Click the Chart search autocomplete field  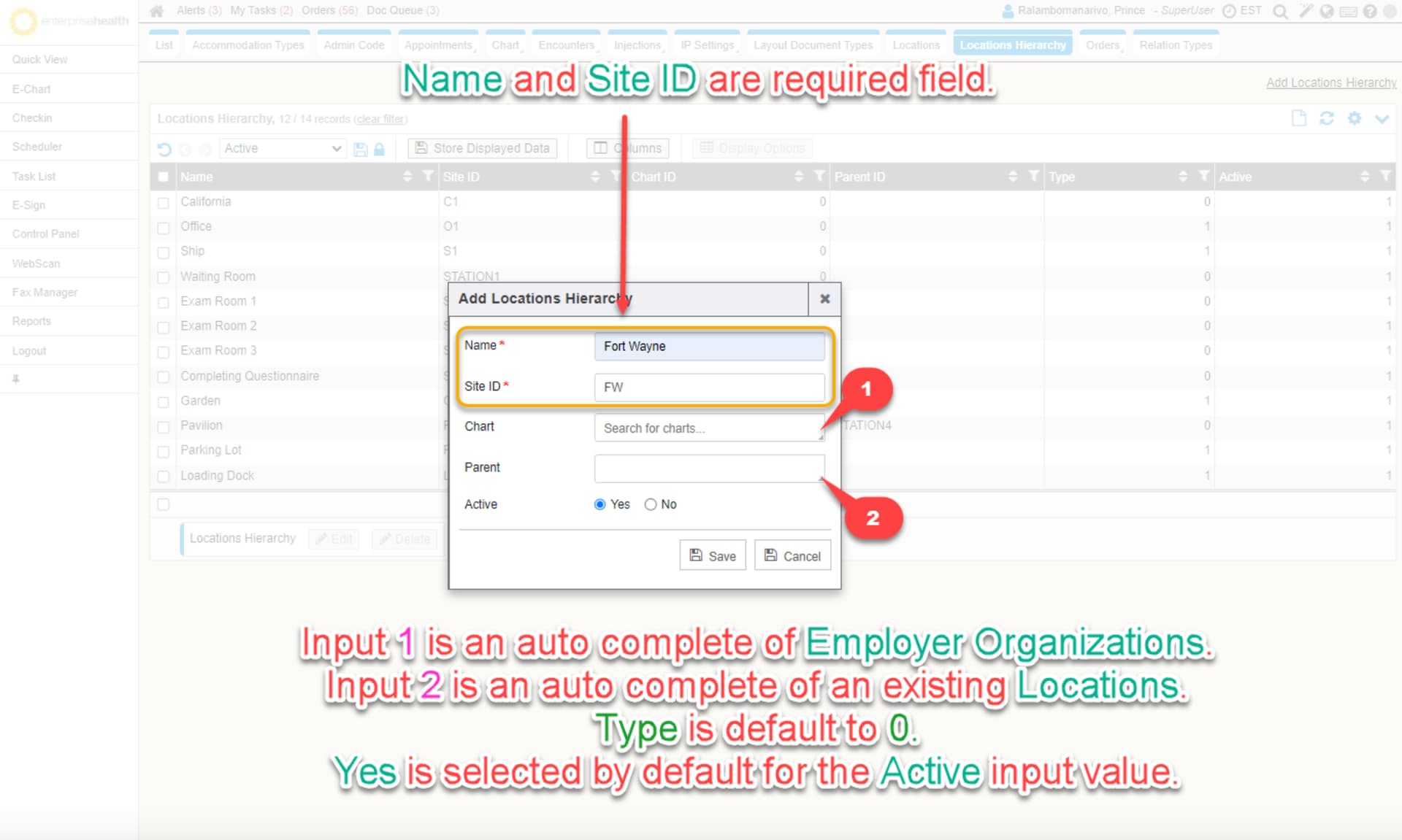coord(708,428)
